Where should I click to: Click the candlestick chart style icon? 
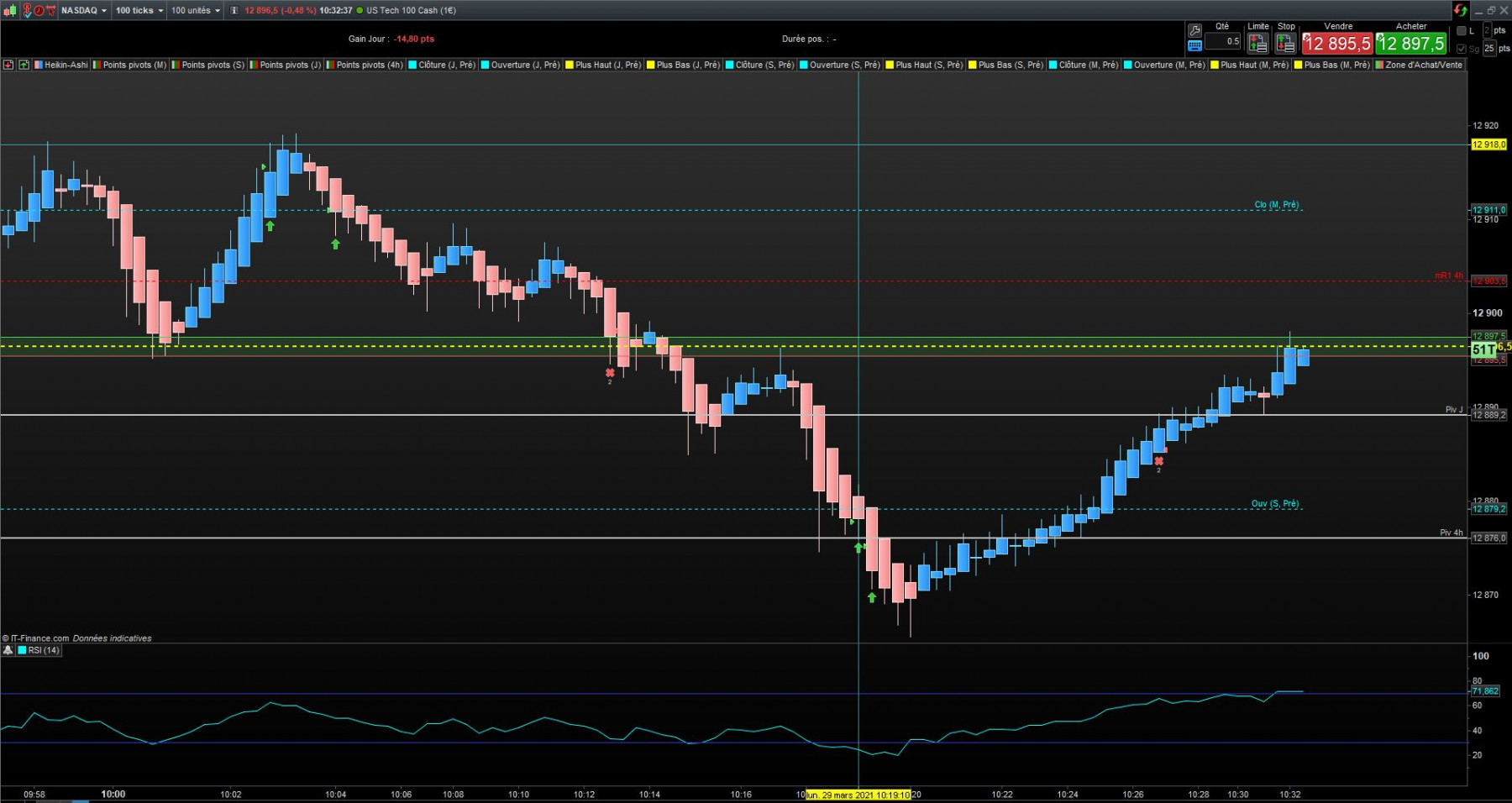(10, 10)
